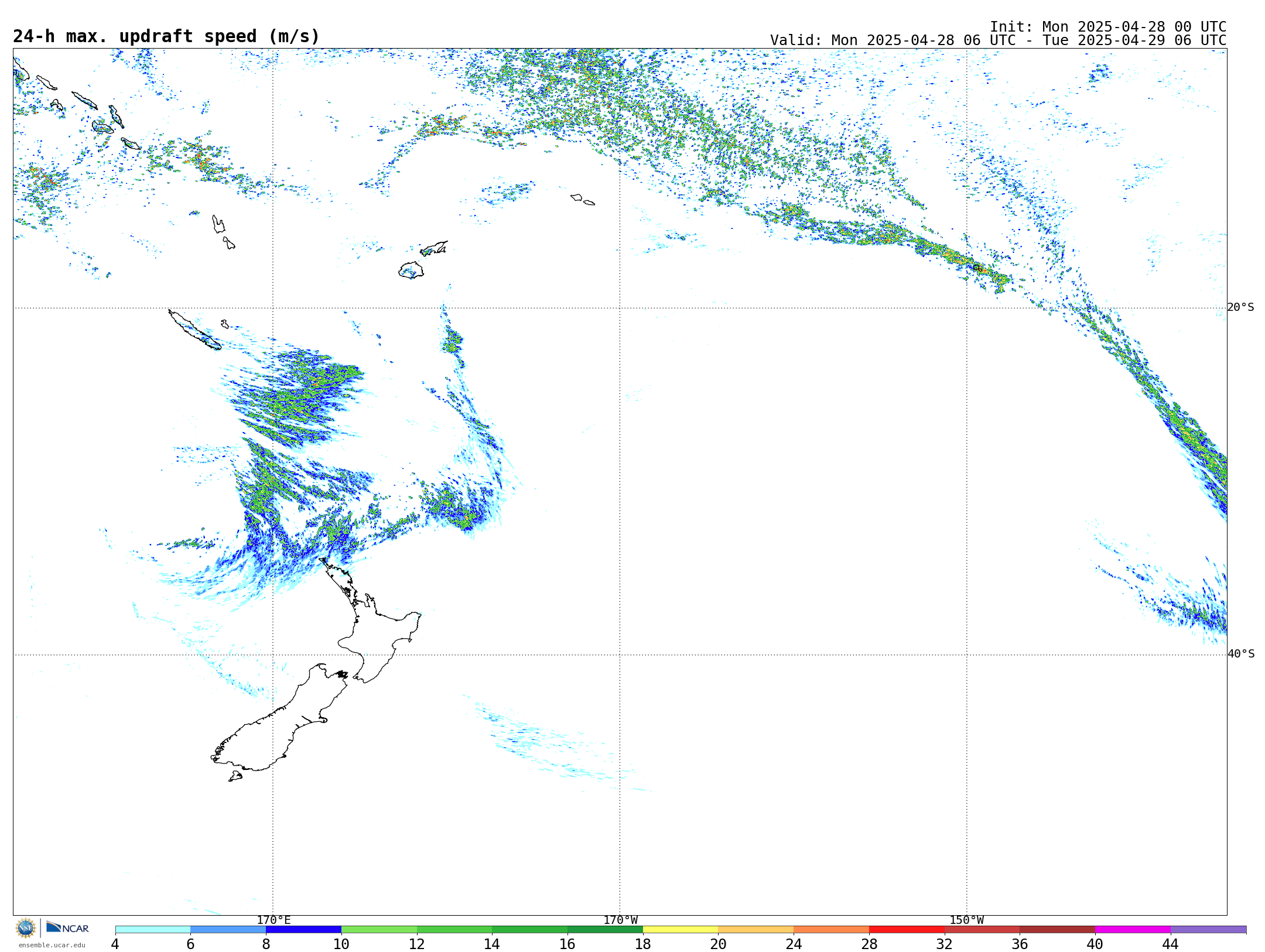The width and height of the screenshot is (1265, 952).
Task: Select the dark blue 8–10 colorbar segment
Action: pyautogui.click(x=304, y=929)
